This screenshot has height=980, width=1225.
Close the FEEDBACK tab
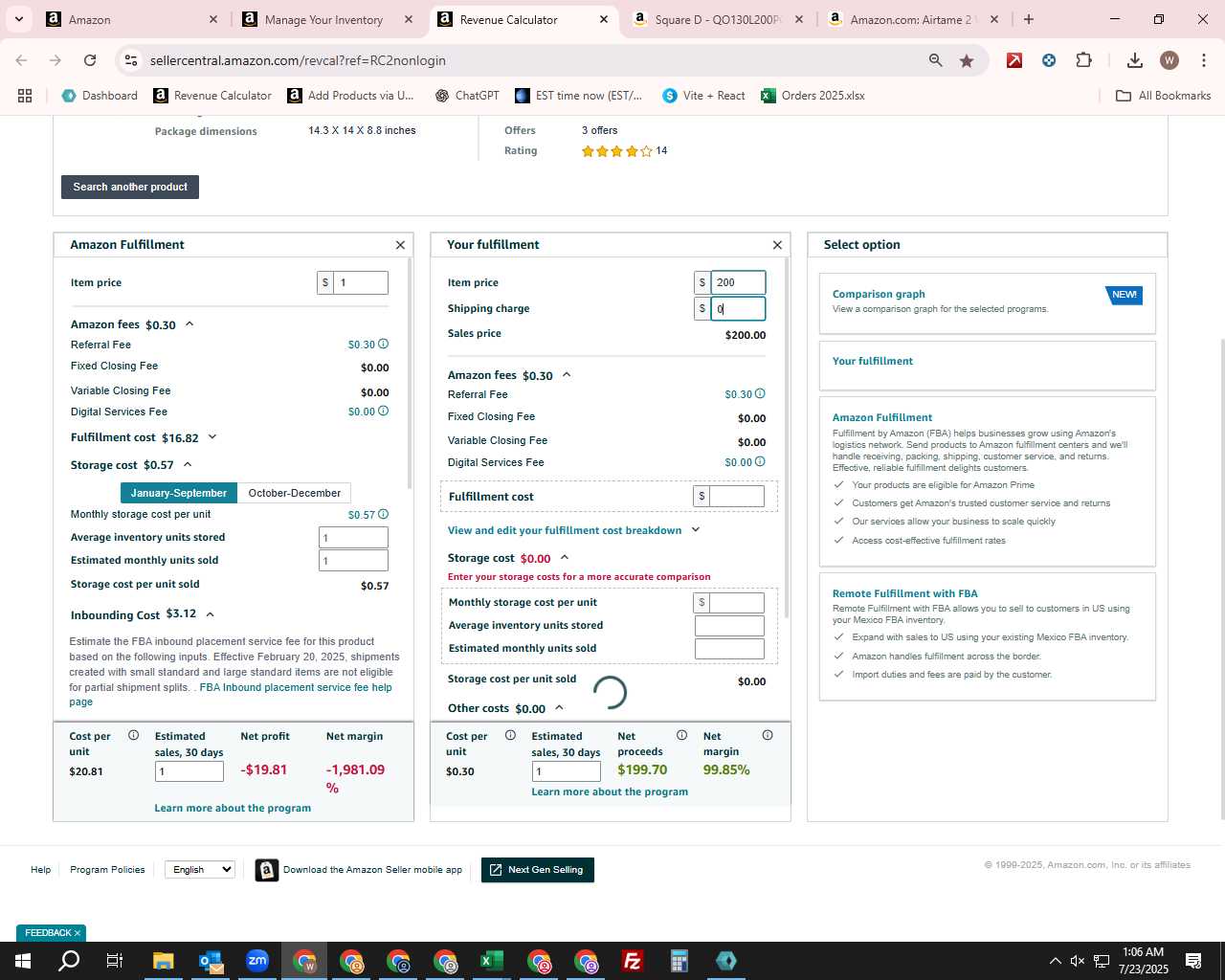[x=78, y=933]
